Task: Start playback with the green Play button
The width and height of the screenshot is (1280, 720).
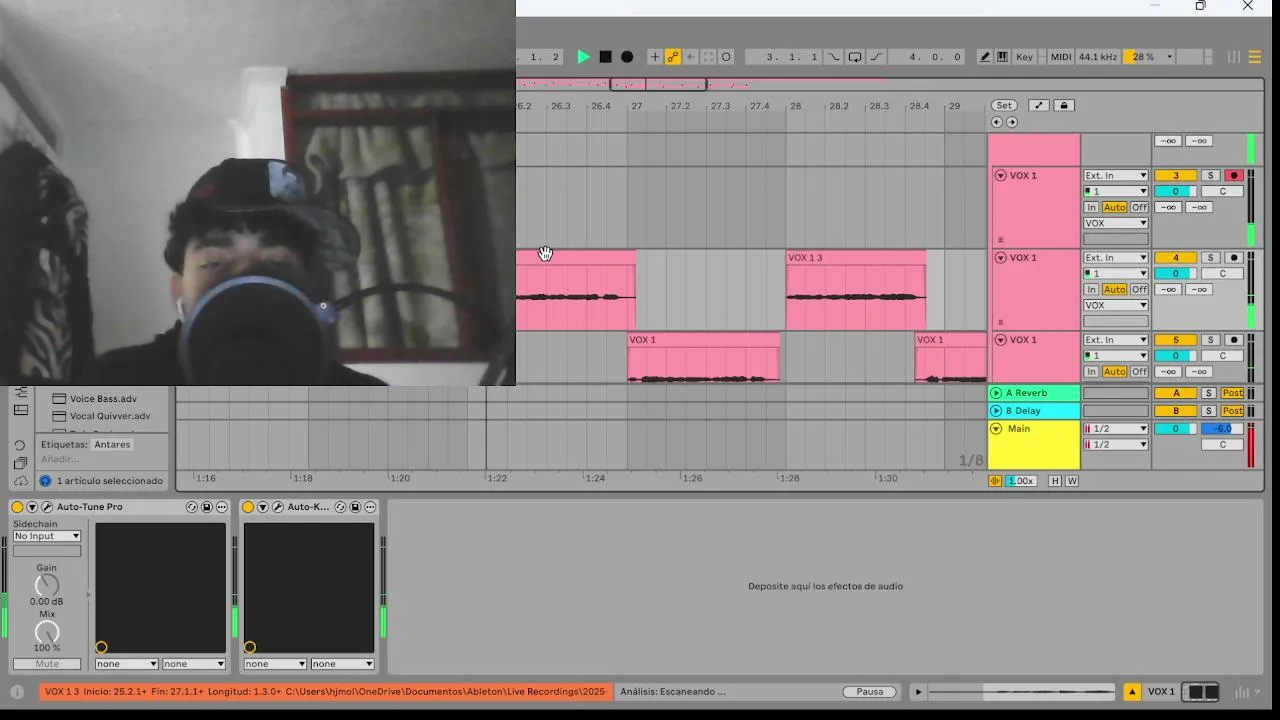Action: pos(584,57)
